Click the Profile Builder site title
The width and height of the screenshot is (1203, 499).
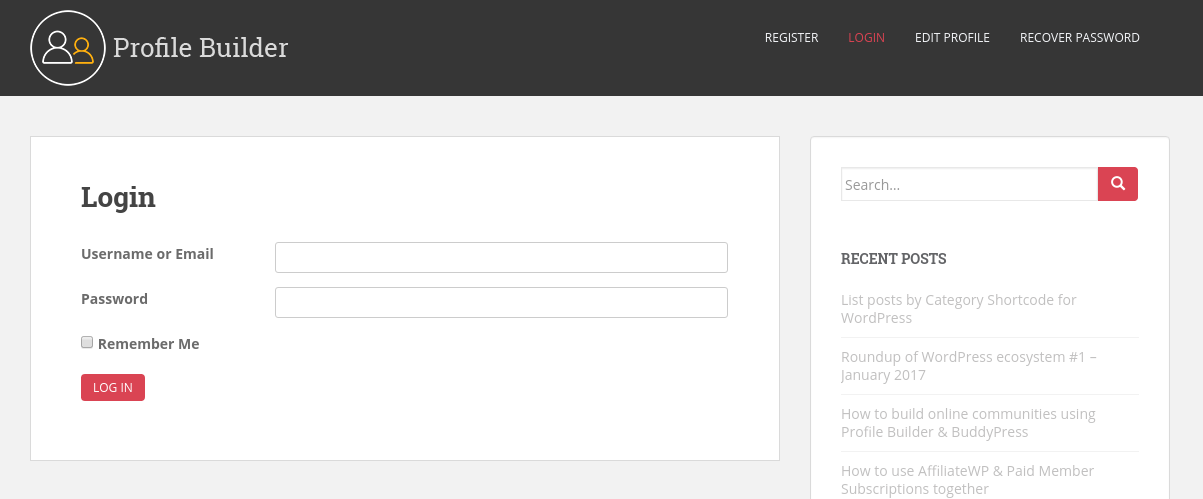200,48
